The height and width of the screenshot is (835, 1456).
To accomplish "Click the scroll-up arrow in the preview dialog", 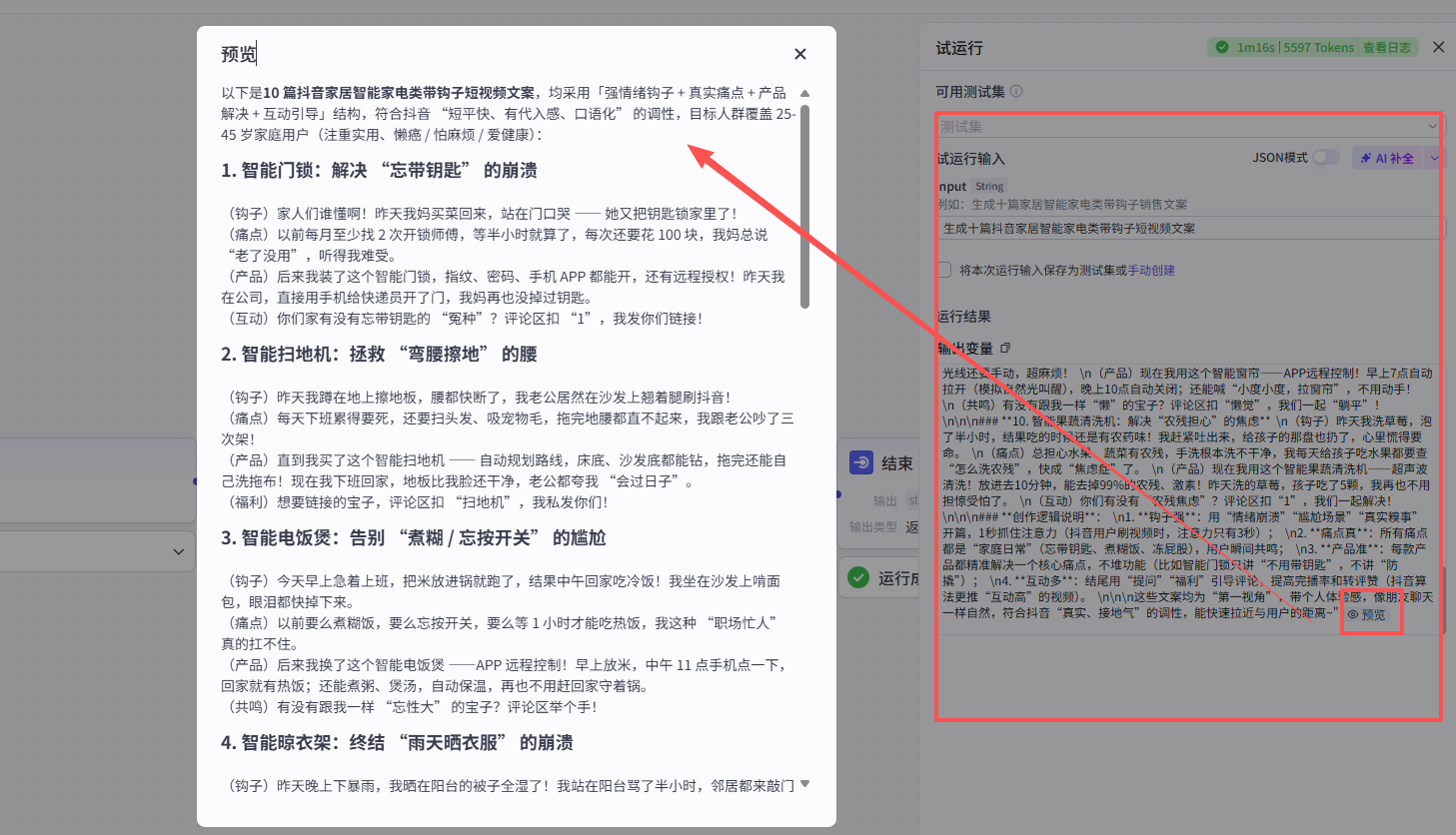I will pos(804,93).
